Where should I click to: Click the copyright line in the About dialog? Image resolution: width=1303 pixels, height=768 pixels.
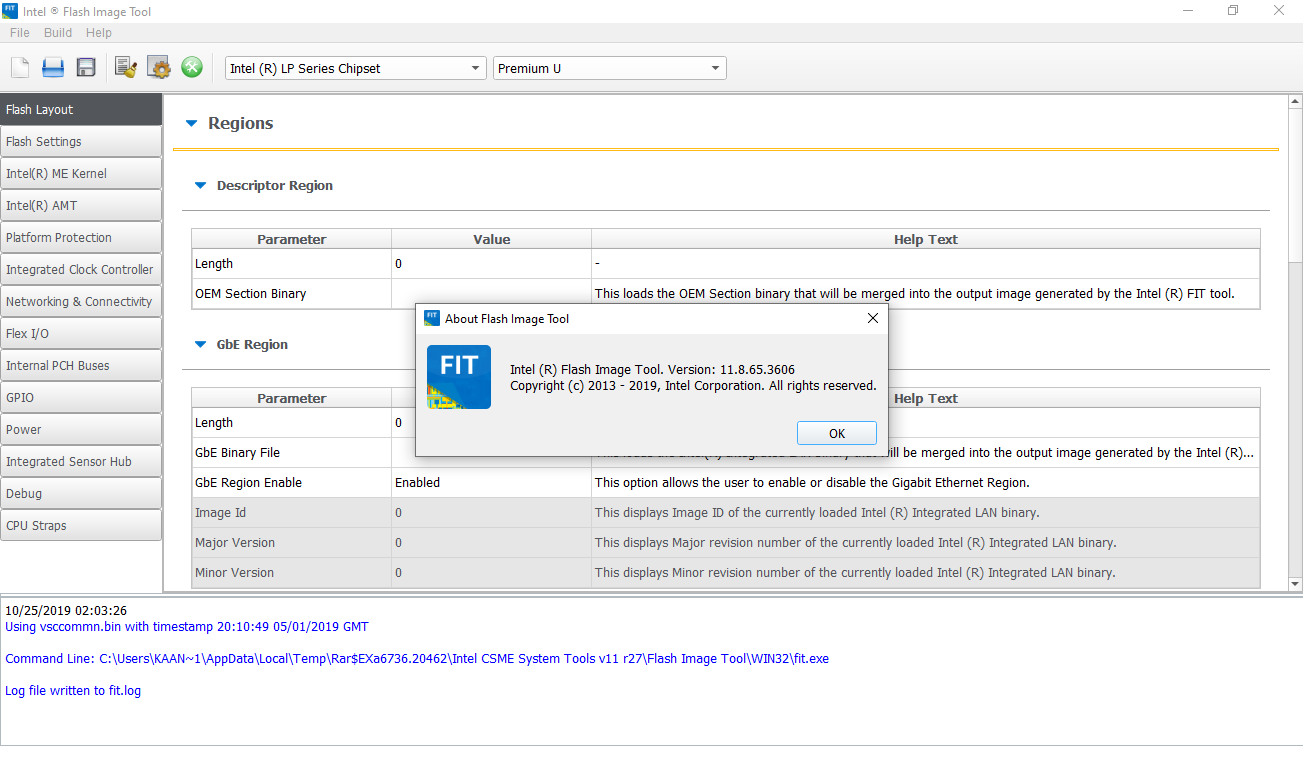click(693, 386)
